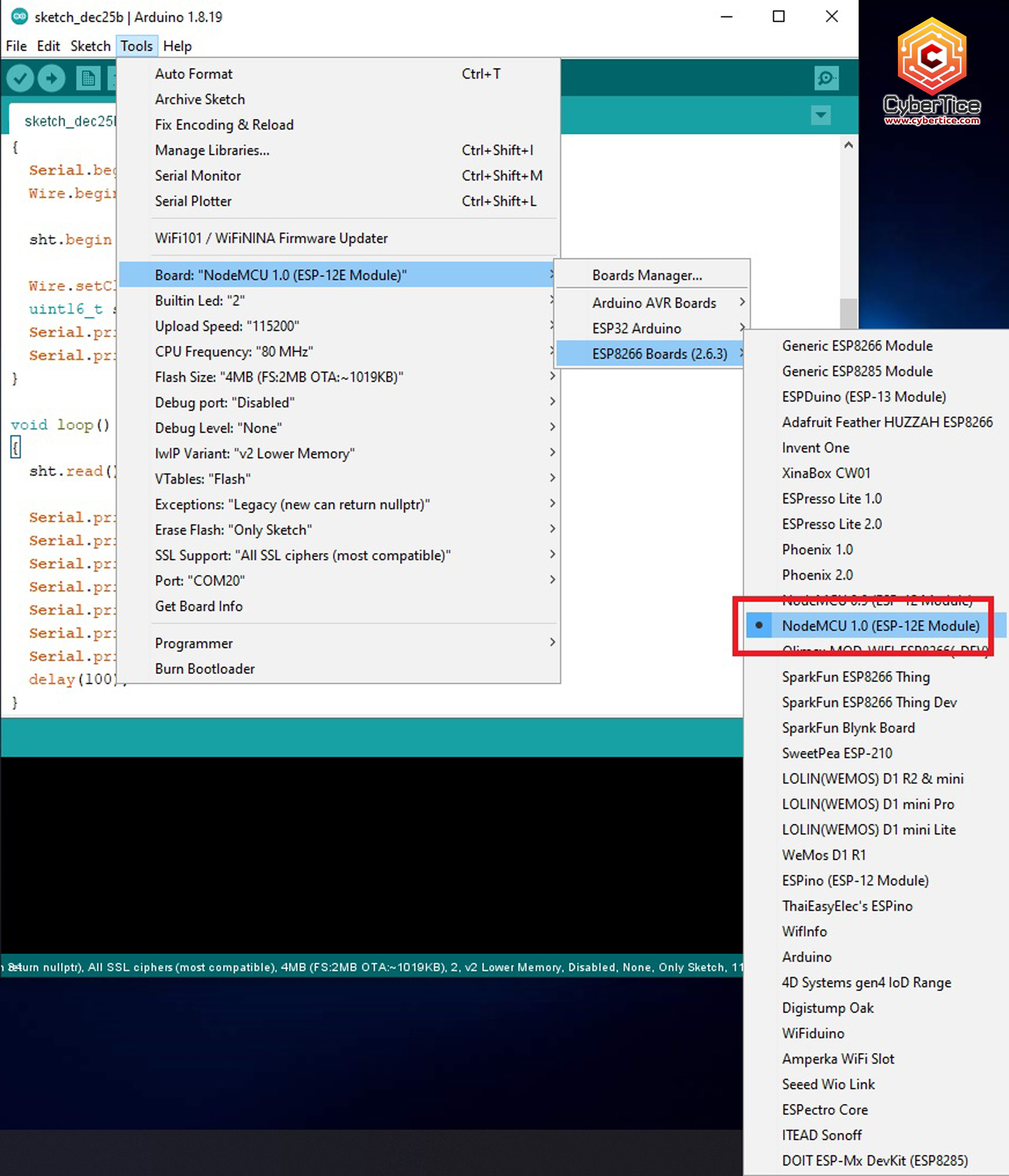Screen dimensions: 1009x1176
Task: Click the editor vertical scrollbar thumb
Action: [x=848, y=312]
